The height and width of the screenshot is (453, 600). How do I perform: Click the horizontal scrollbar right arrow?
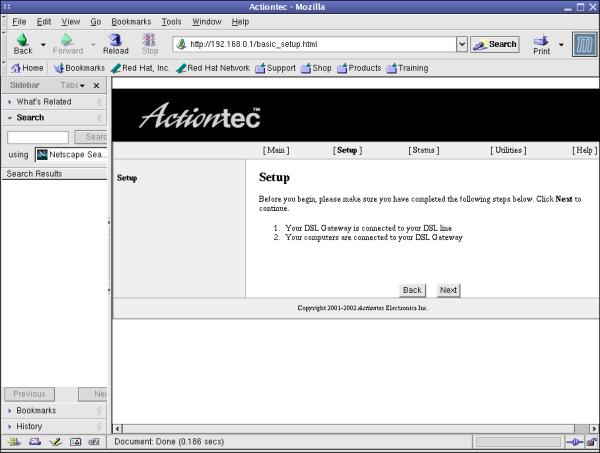coord(594,429)
